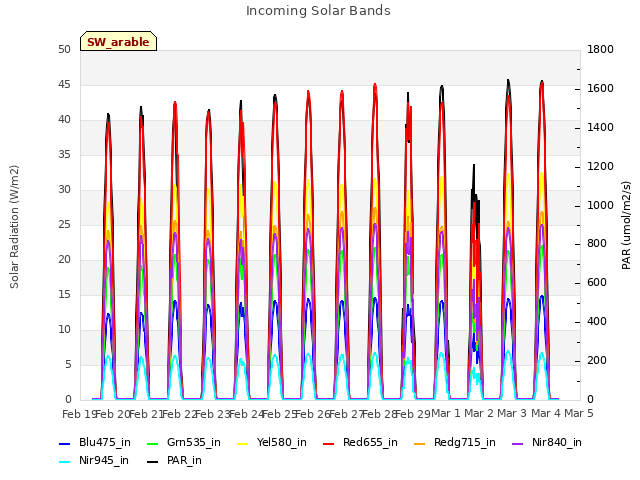Screen dimensions: 640x480
Task: Click the Mar 3 date tick label
Action: [512, 413]
